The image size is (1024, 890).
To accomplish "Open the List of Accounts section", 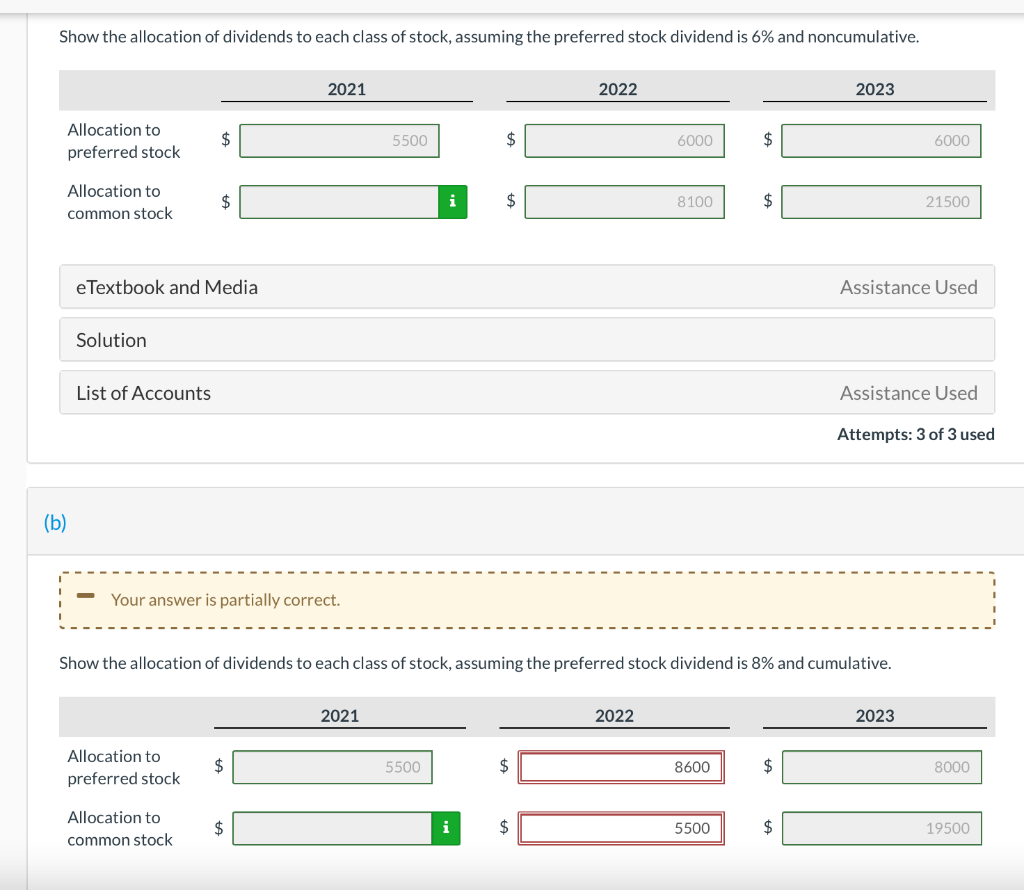I will point(527,392).
